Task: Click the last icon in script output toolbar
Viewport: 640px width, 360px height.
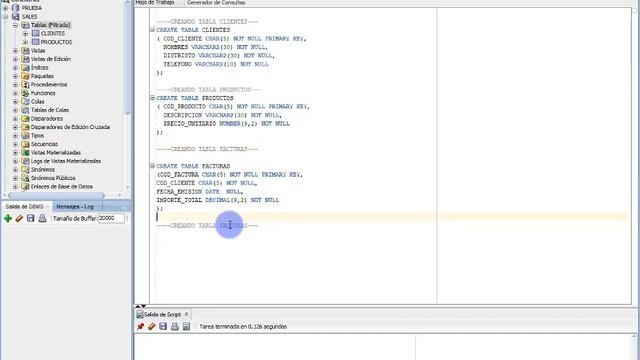Action: pos(187,327)
